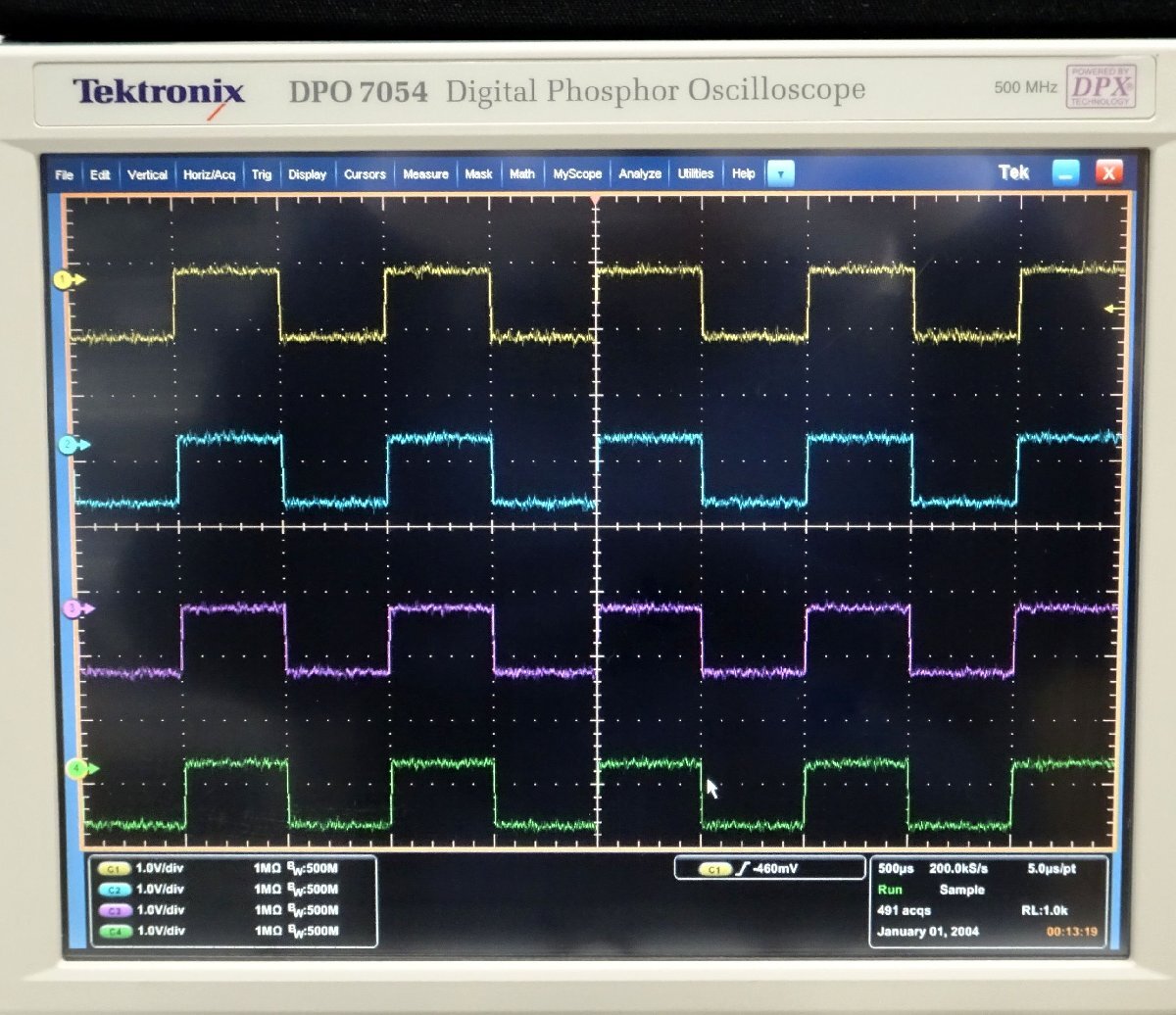Image resolution: width=1176 pixels, height=1015 pixels.
Task: Click the C4 badge in vertical readout
Action: click(x=114, y=930)
